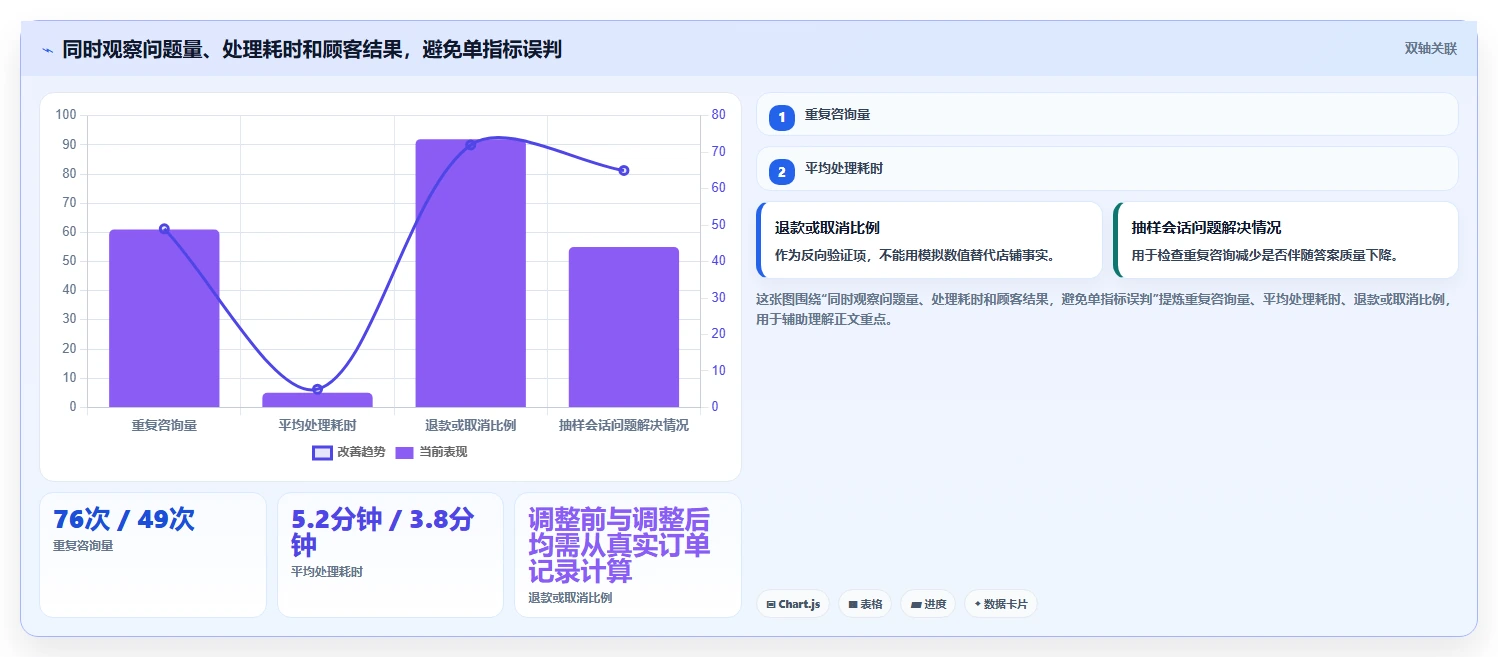1498x657 pixels.
Task: Click the bar icon in the 进度 tag
Action: pos(916,604)
